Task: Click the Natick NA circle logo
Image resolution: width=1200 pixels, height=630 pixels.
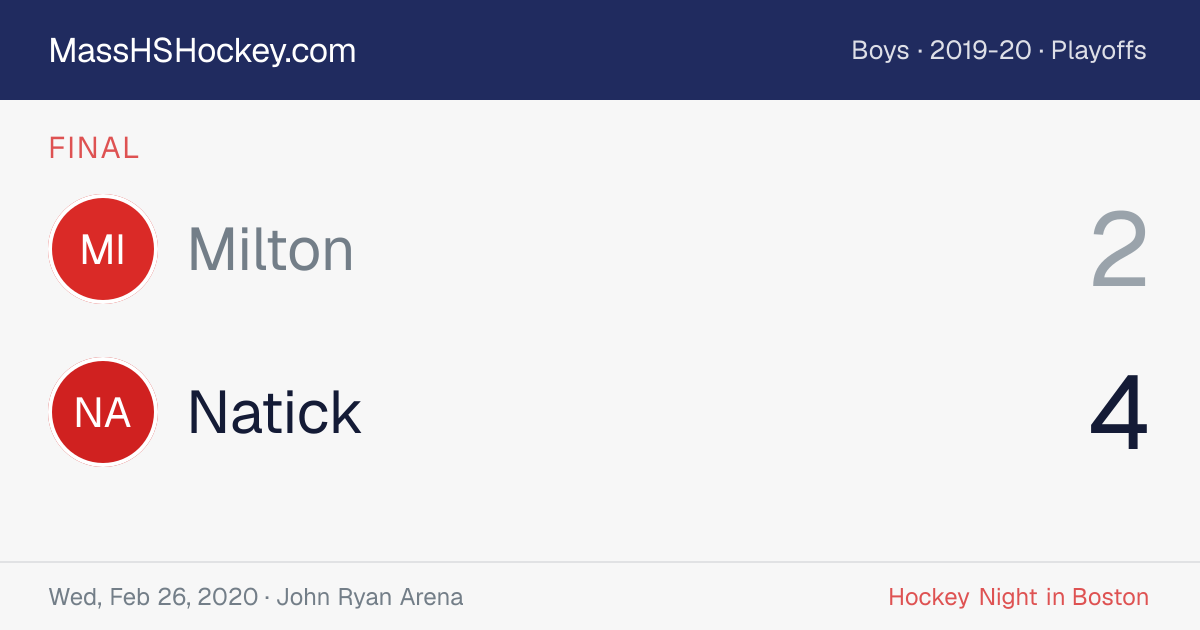Action: pyautogui.click(x=103, y=412)
